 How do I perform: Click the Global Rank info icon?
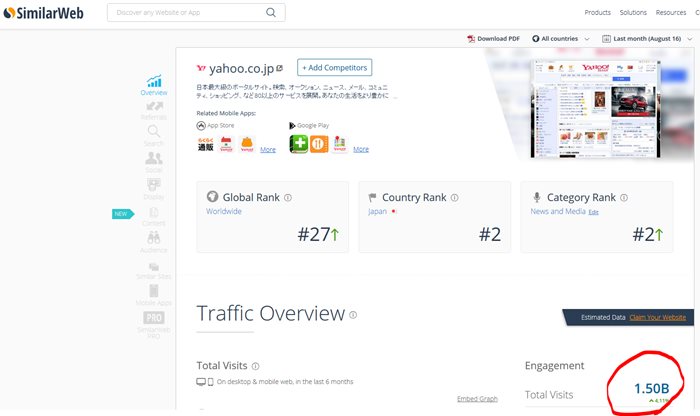(288, 198)
